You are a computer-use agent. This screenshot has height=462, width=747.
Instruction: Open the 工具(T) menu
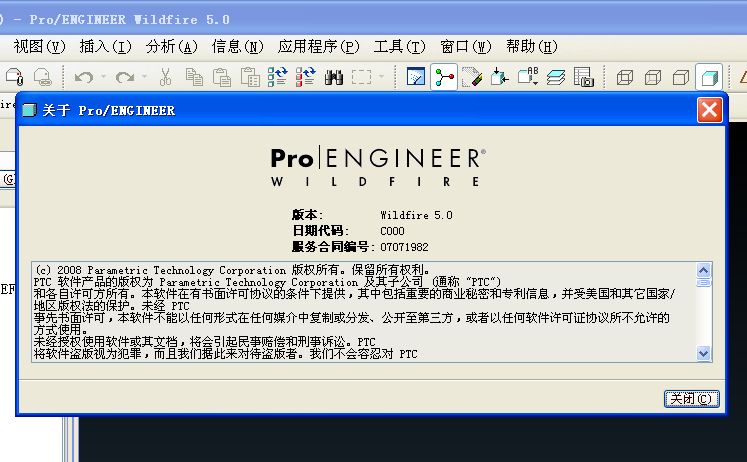pos(399,47)
